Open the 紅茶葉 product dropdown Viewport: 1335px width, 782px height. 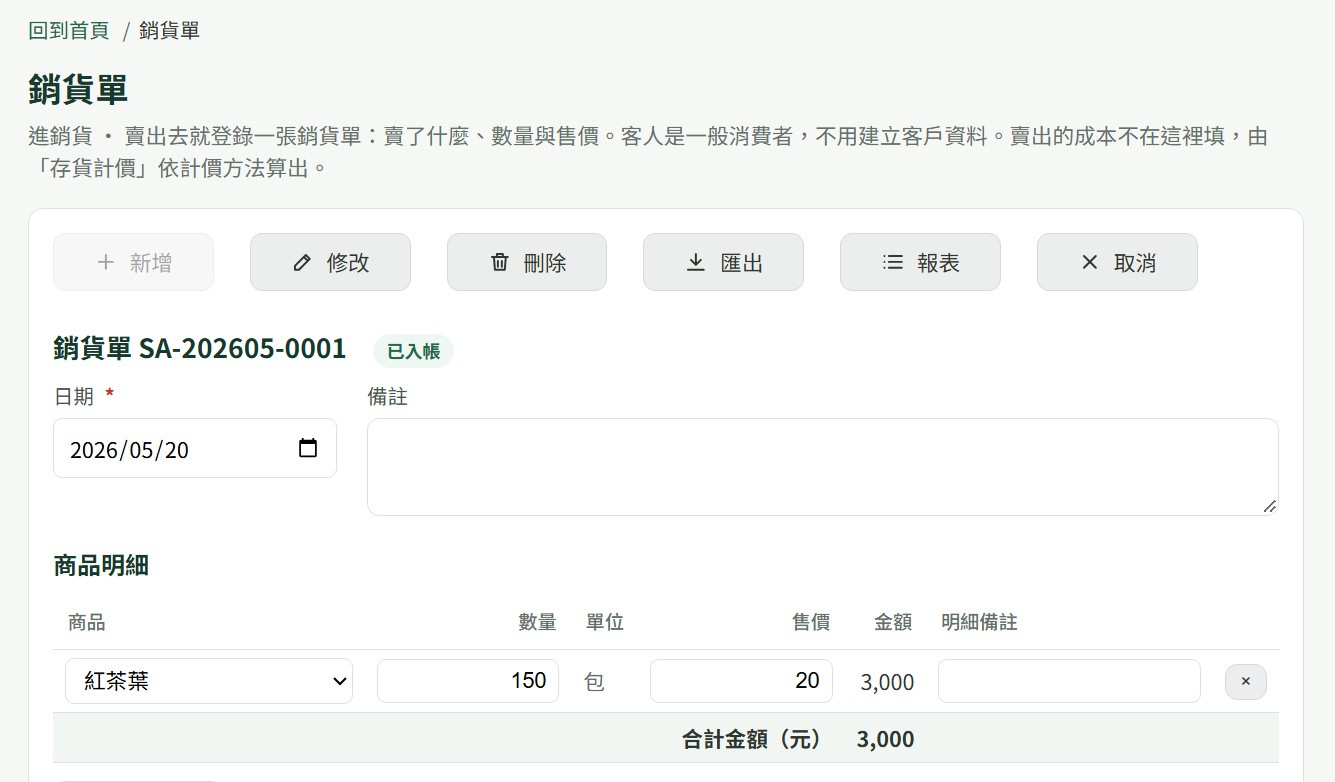point(209,681)
